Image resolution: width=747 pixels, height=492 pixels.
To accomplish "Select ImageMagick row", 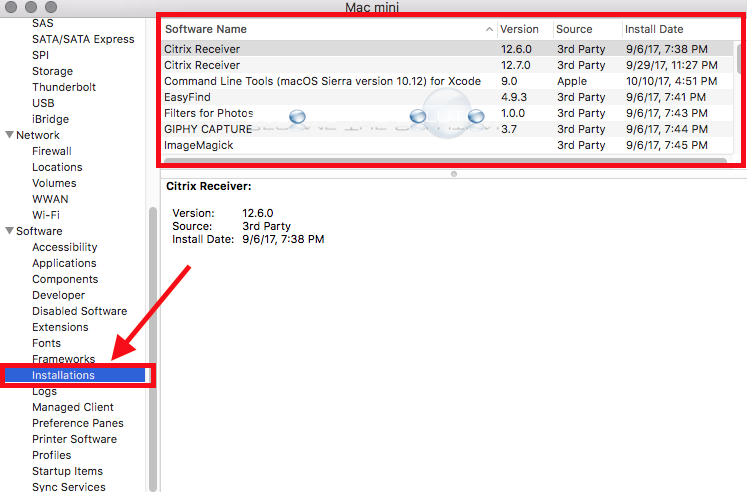I will coord(448,145).
